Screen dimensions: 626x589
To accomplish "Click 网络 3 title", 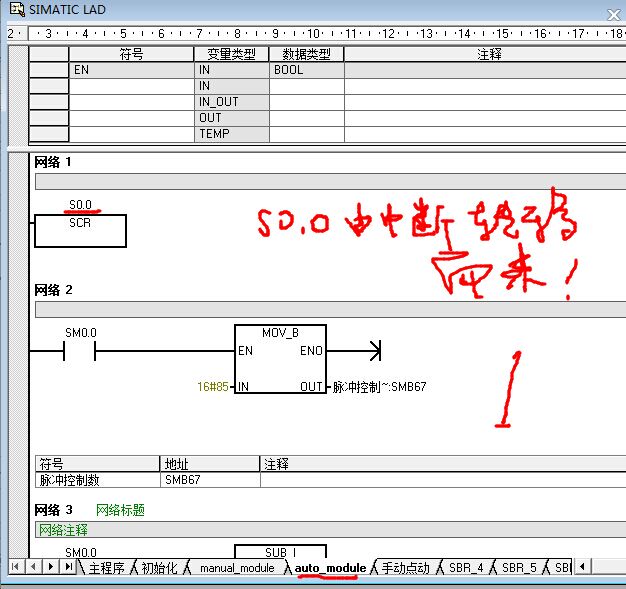I will coord(53,510).
